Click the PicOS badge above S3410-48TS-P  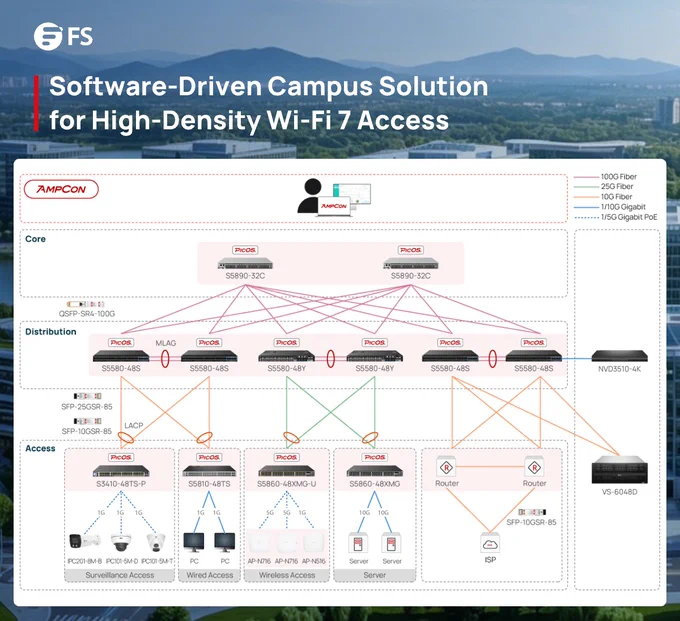pyautogui.click(x=121, y=458)
